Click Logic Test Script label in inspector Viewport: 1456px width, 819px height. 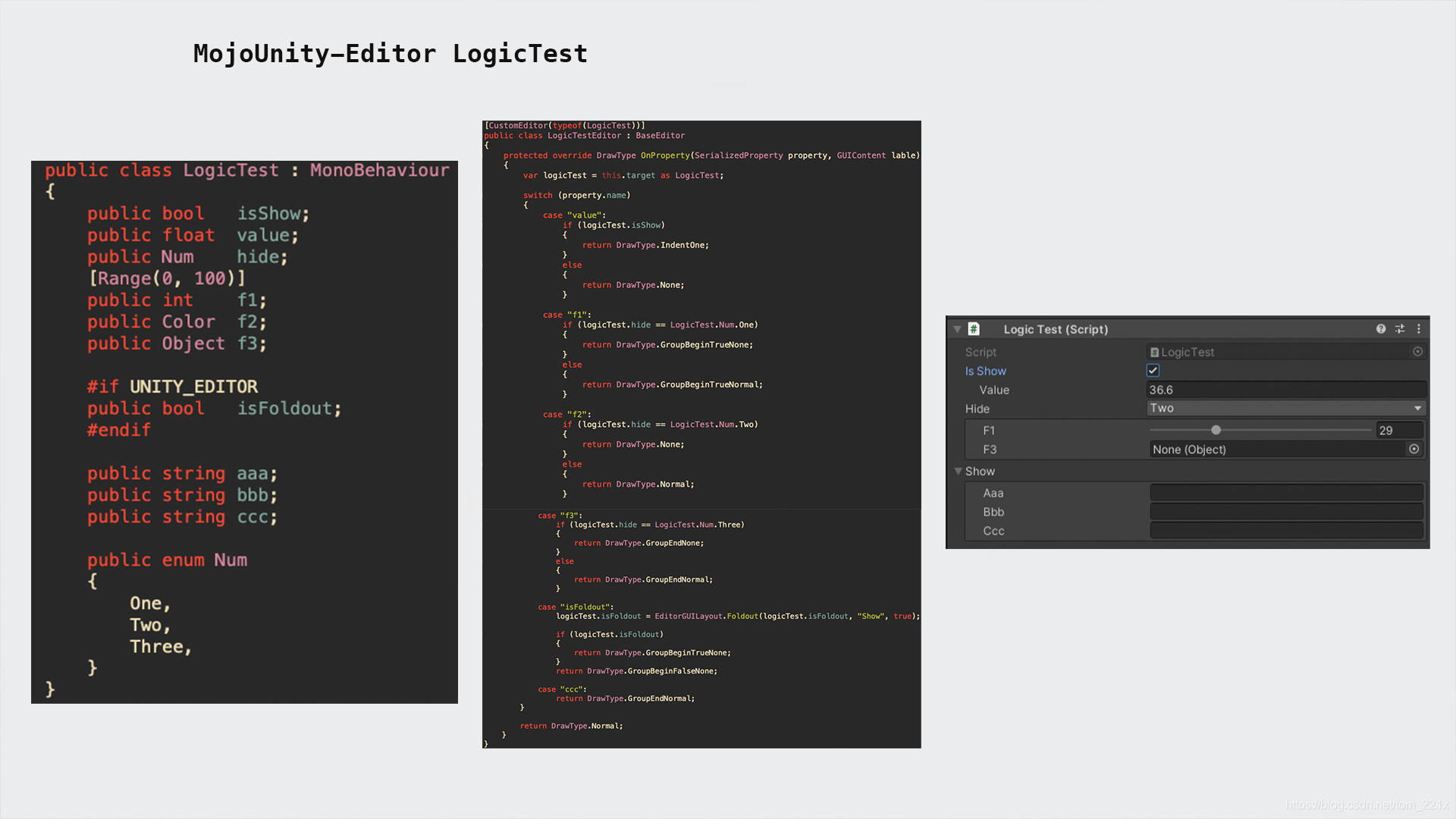click(x=1058, y=329)
